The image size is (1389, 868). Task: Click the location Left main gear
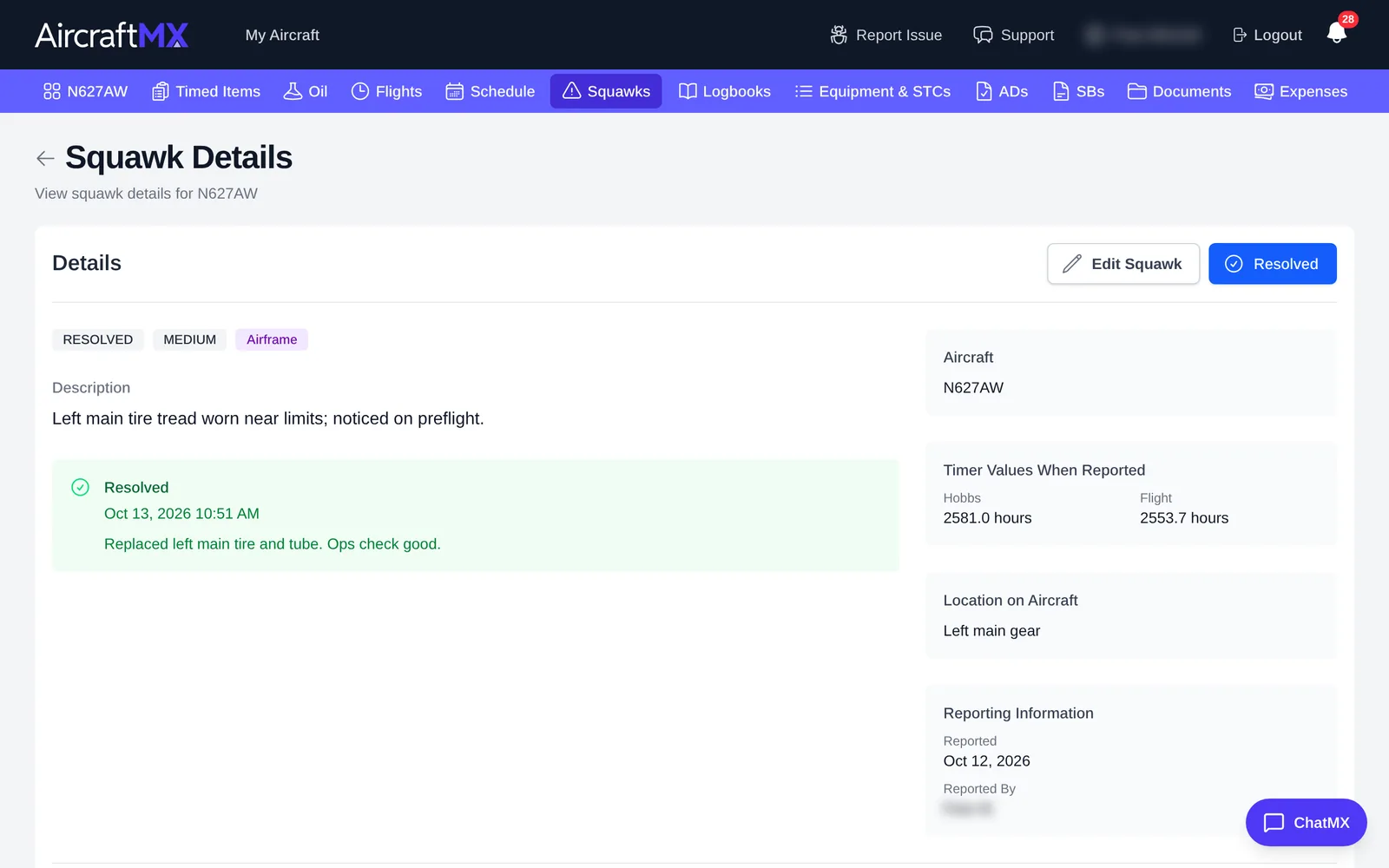(x=992, y=631)
